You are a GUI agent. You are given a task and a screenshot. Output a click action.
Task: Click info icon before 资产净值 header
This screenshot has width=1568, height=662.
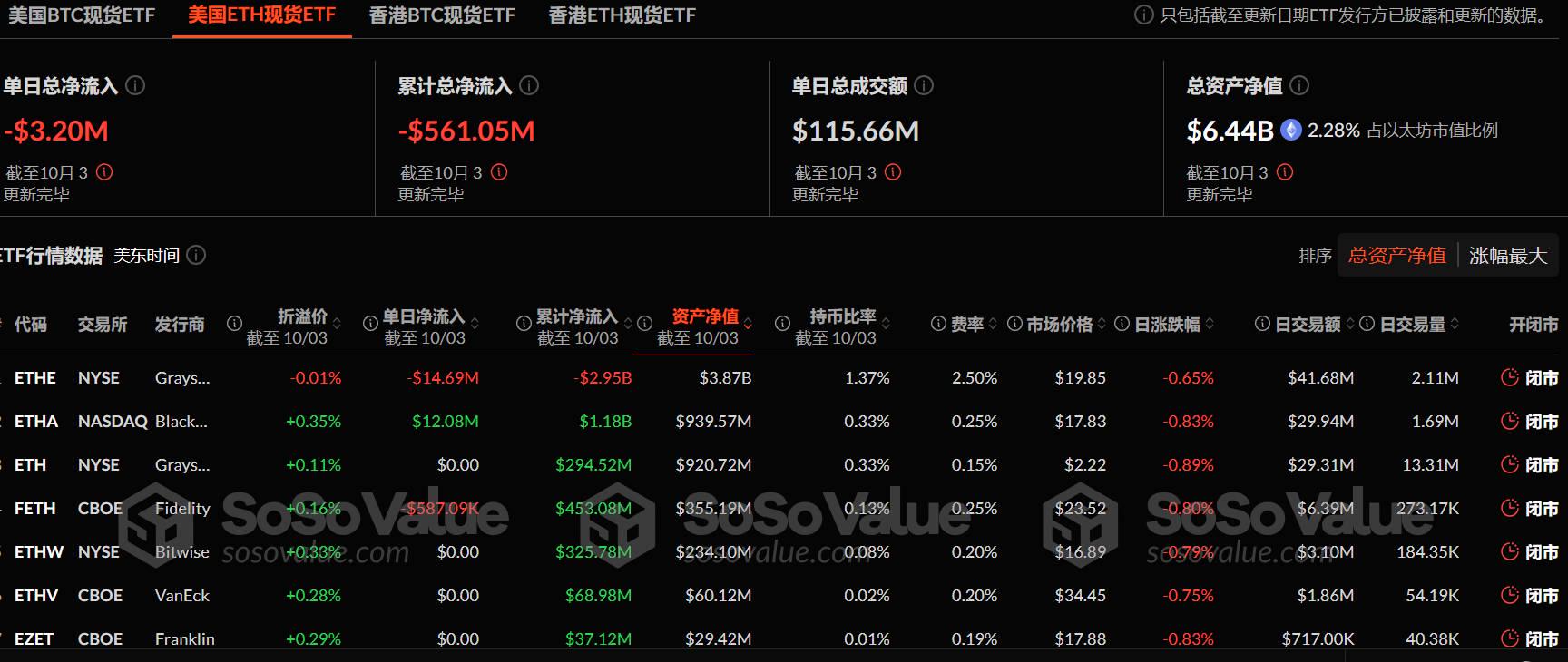click(644, 324)
